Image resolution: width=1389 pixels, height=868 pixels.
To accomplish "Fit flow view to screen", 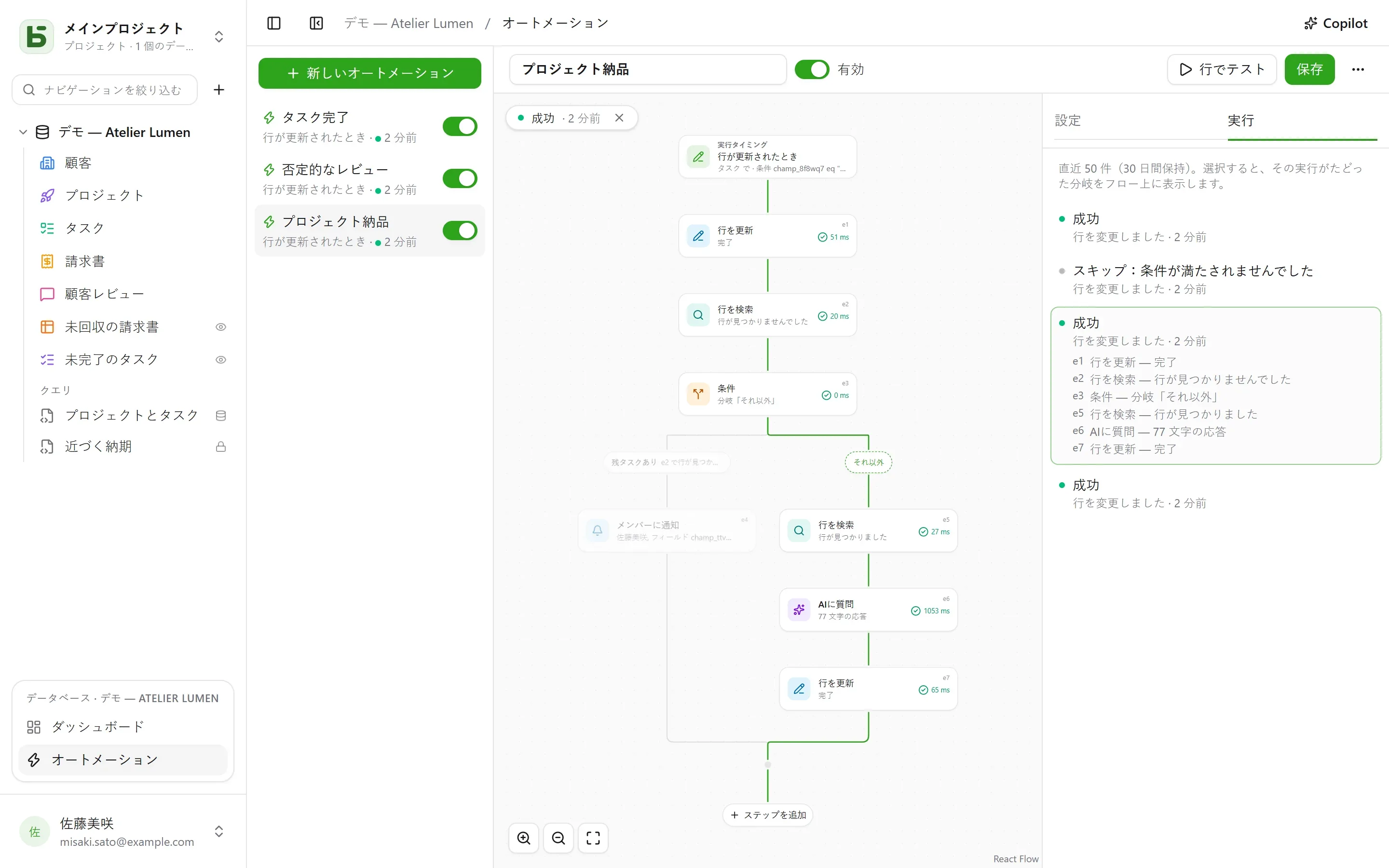I will coord(593,838).
